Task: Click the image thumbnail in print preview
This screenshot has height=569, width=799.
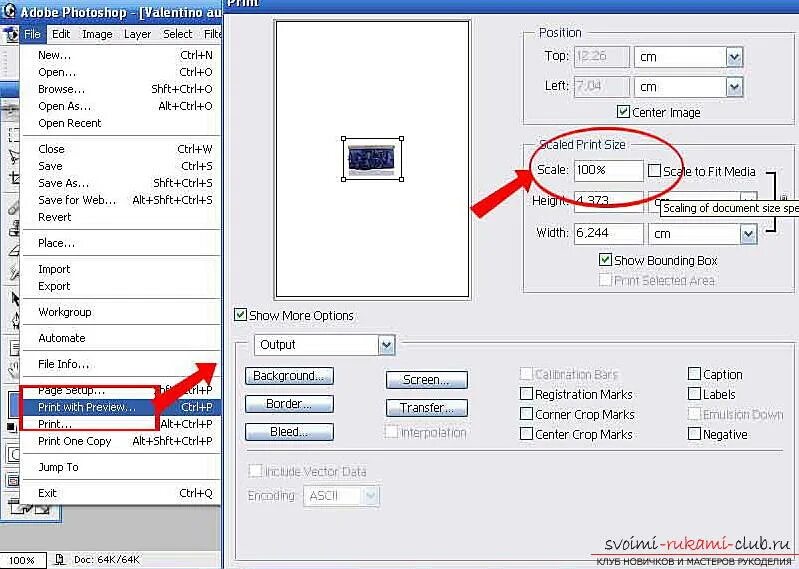Action: pos(371,158)
